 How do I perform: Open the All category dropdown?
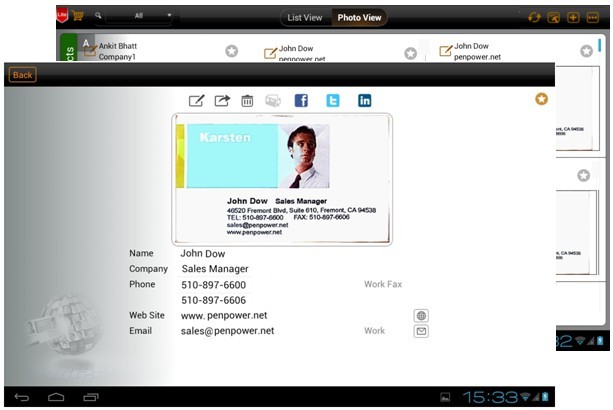pos(140,16)
